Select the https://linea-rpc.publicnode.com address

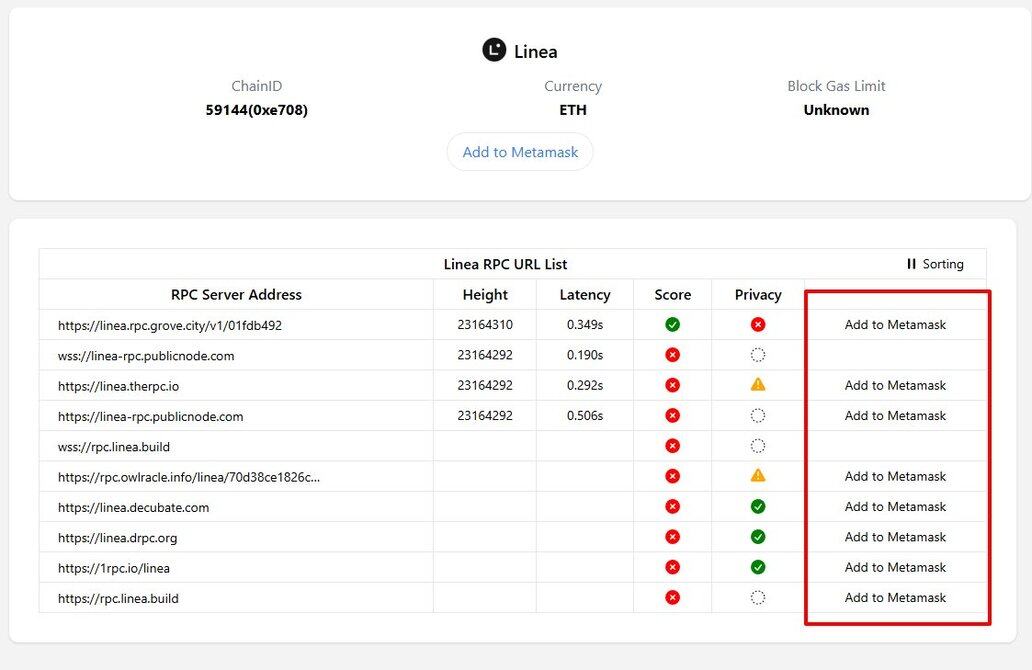point(151,416)
